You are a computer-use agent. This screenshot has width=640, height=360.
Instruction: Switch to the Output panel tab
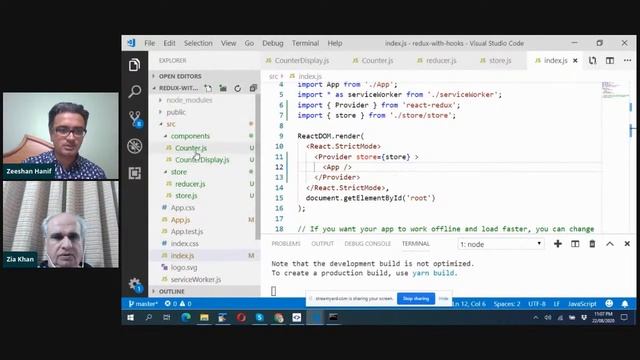[x=322, y=244]
